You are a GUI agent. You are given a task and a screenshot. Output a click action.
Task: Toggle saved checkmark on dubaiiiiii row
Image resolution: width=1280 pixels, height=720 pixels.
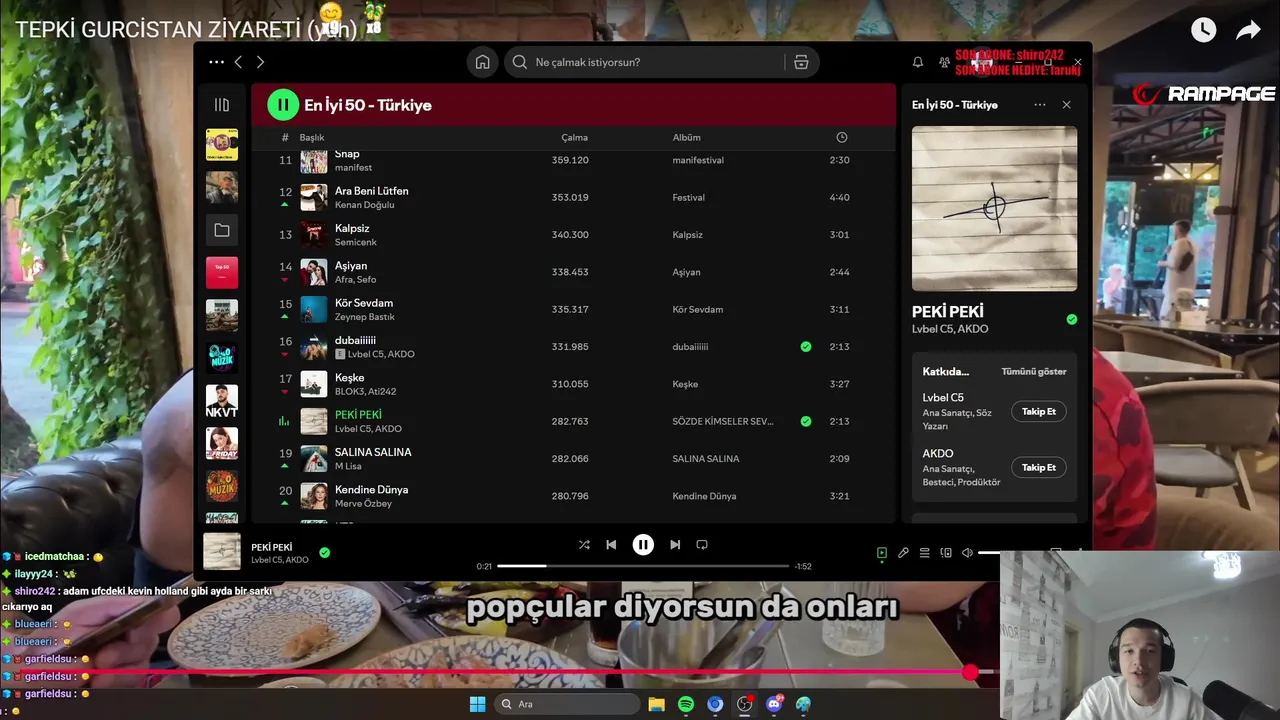pyautogui.click(x=806, y=346)
